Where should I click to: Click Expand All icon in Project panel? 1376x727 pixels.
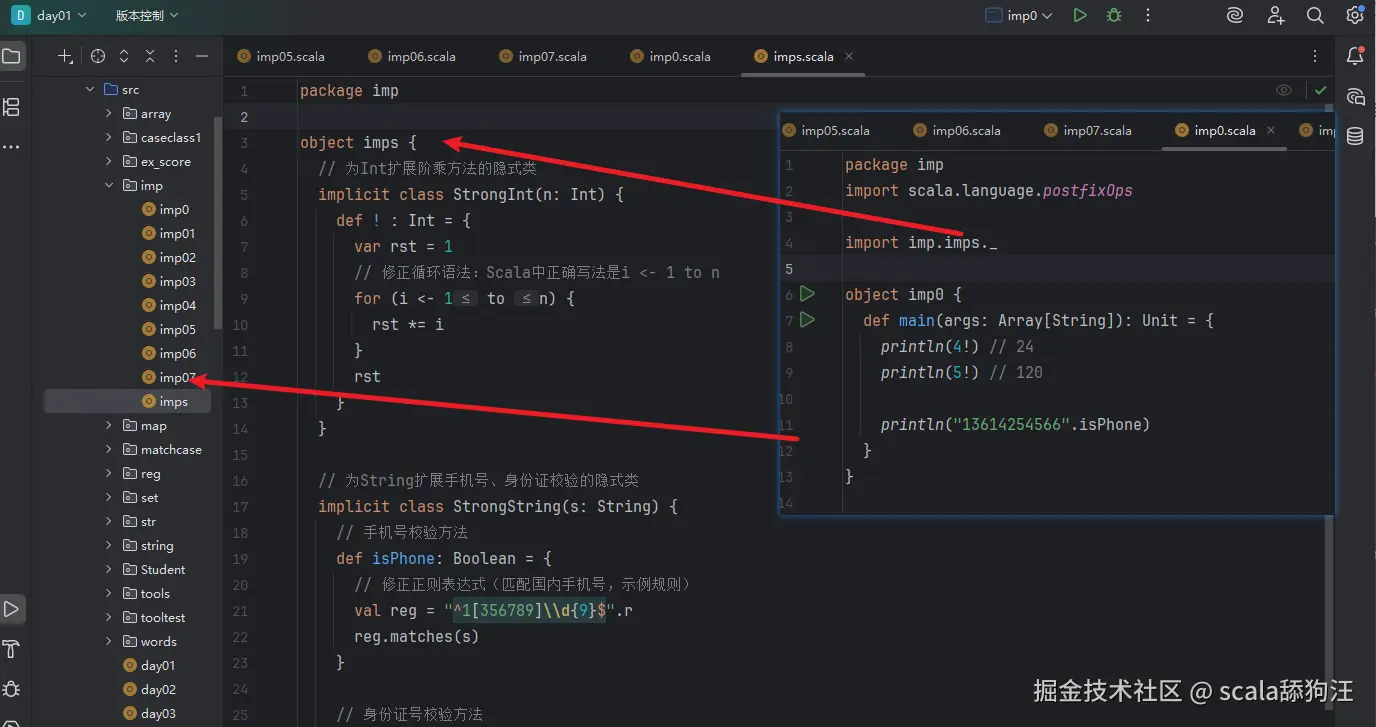[124, 57]
